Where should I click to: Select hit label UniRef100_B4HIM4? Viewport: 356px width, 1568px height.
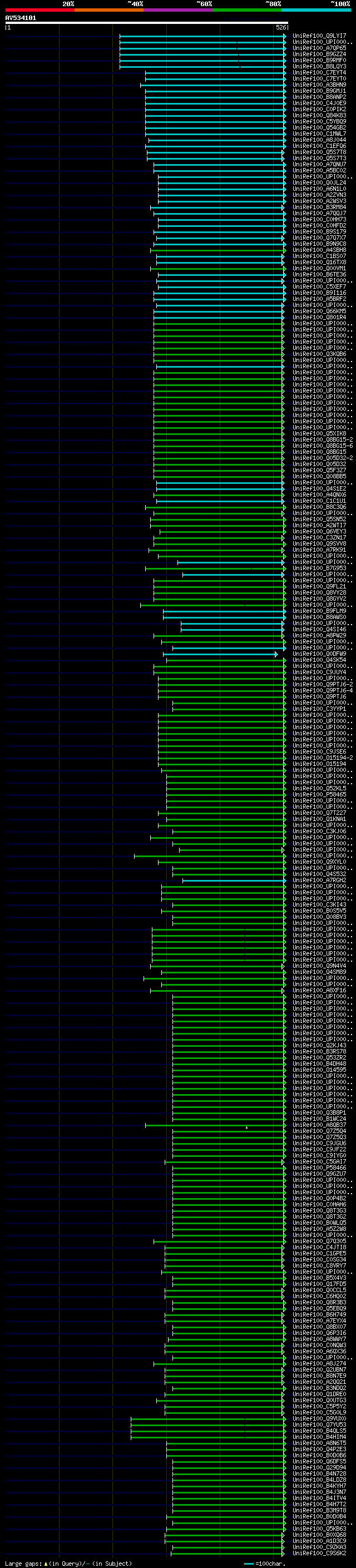pos(319,1437)
